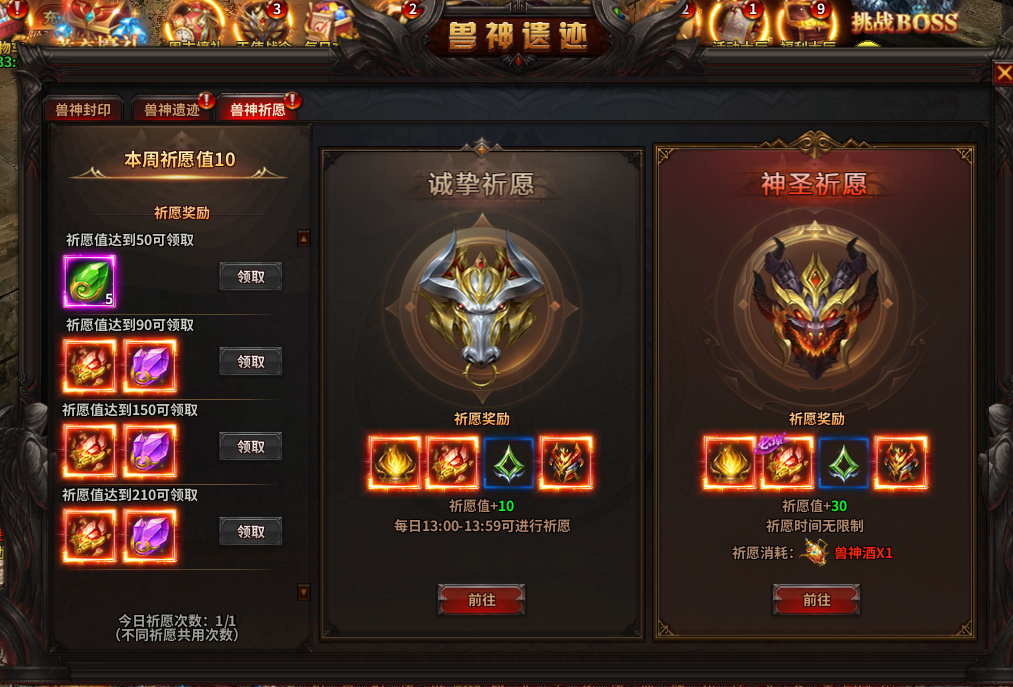
Task: Click the golden flame reward under 诚挚祈愿
Action: (395, 463)
